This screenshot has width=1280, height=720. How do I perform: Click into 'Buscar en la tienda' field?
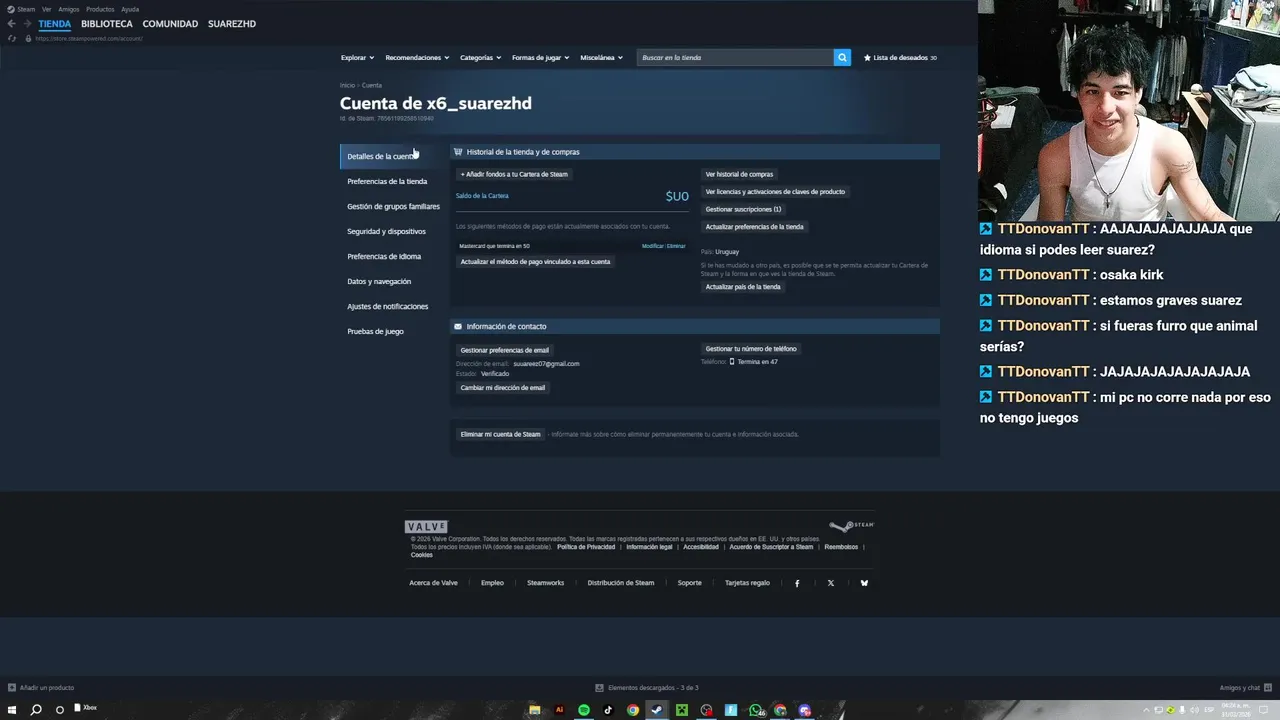coord(735,58)
